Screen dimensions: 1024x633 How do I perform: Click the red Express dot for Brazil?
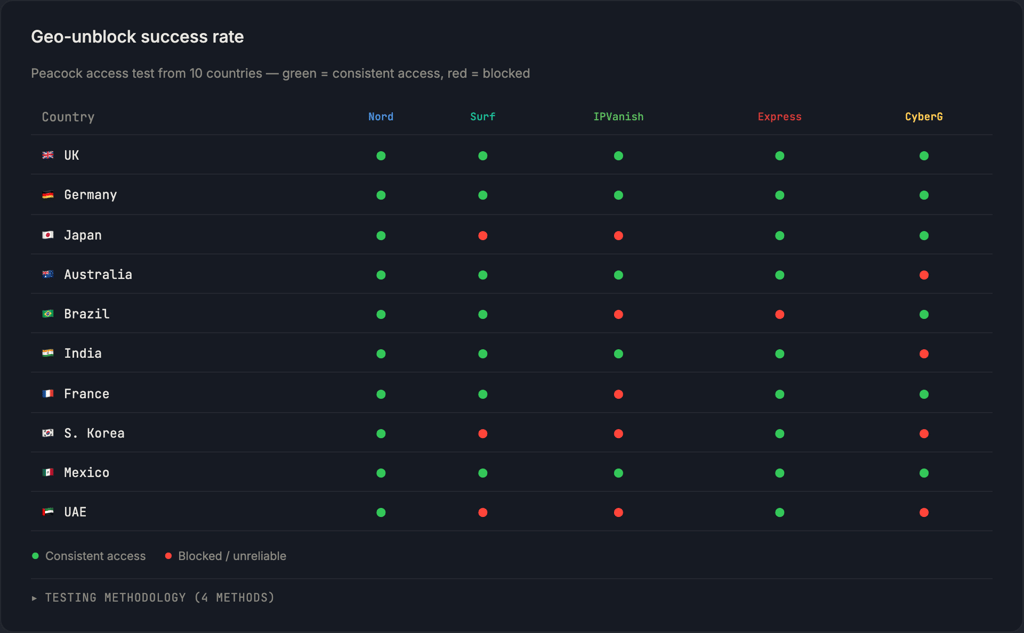point(780,314)
